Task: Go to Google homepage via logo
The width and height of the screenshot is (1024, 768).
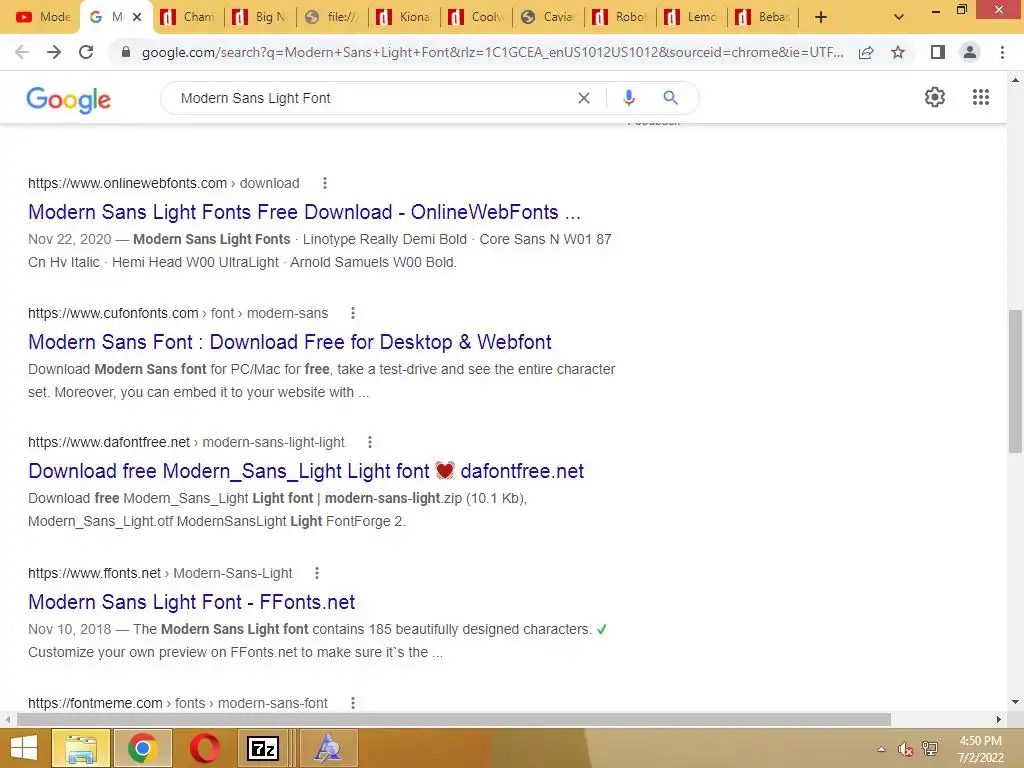Action: tap(69, 100)
